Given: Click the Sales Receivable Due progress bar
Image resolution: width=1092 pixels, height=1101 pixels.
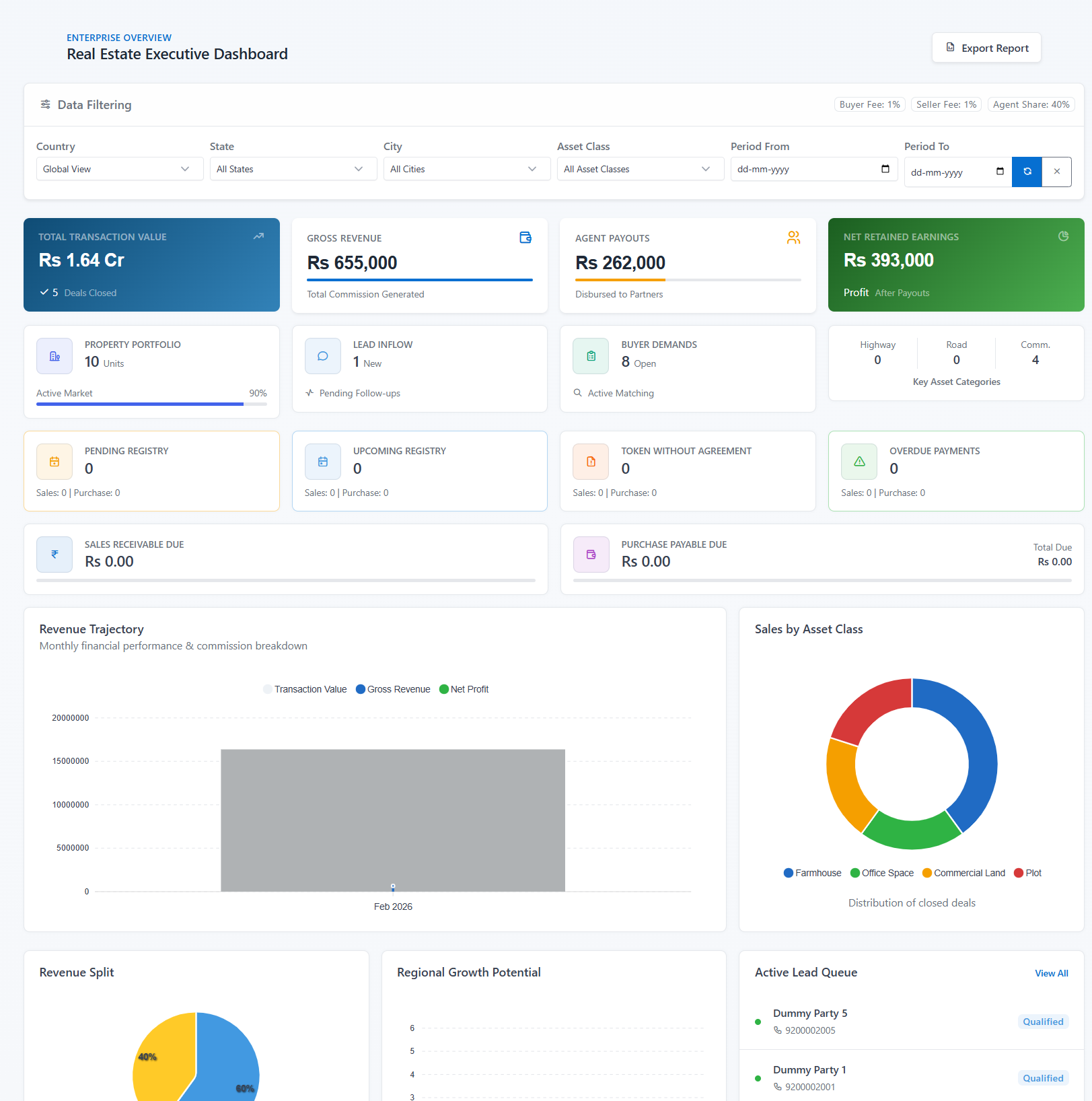Looking at the screenshot, I should click(286, 580).
